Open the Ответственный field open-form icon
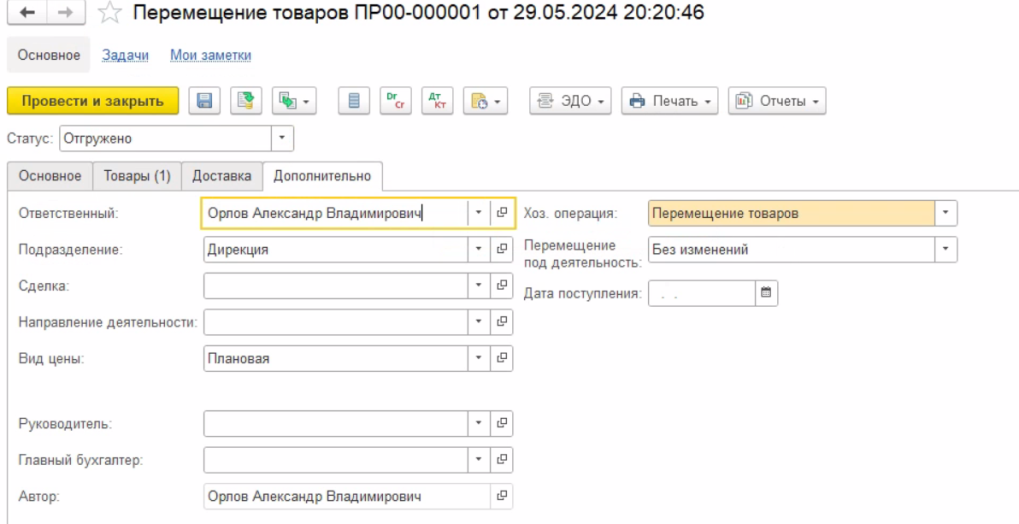1019x524 pixels. tap(502, 213)
